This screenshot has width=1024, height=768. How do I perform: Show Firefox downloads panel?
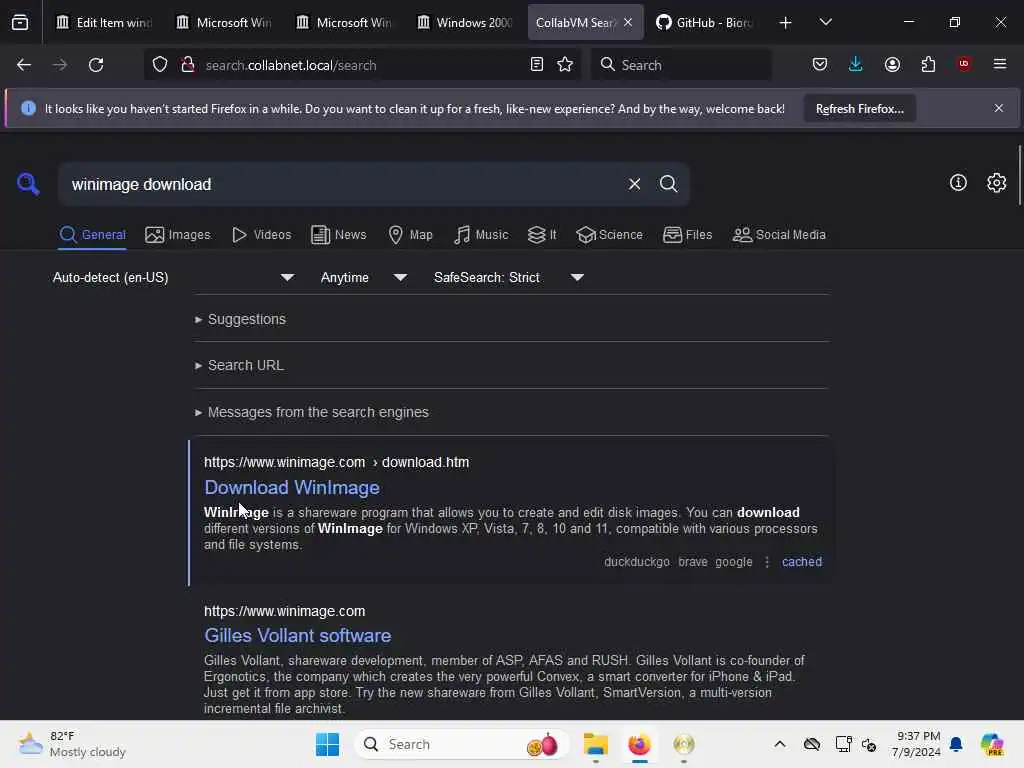[856, 64]
